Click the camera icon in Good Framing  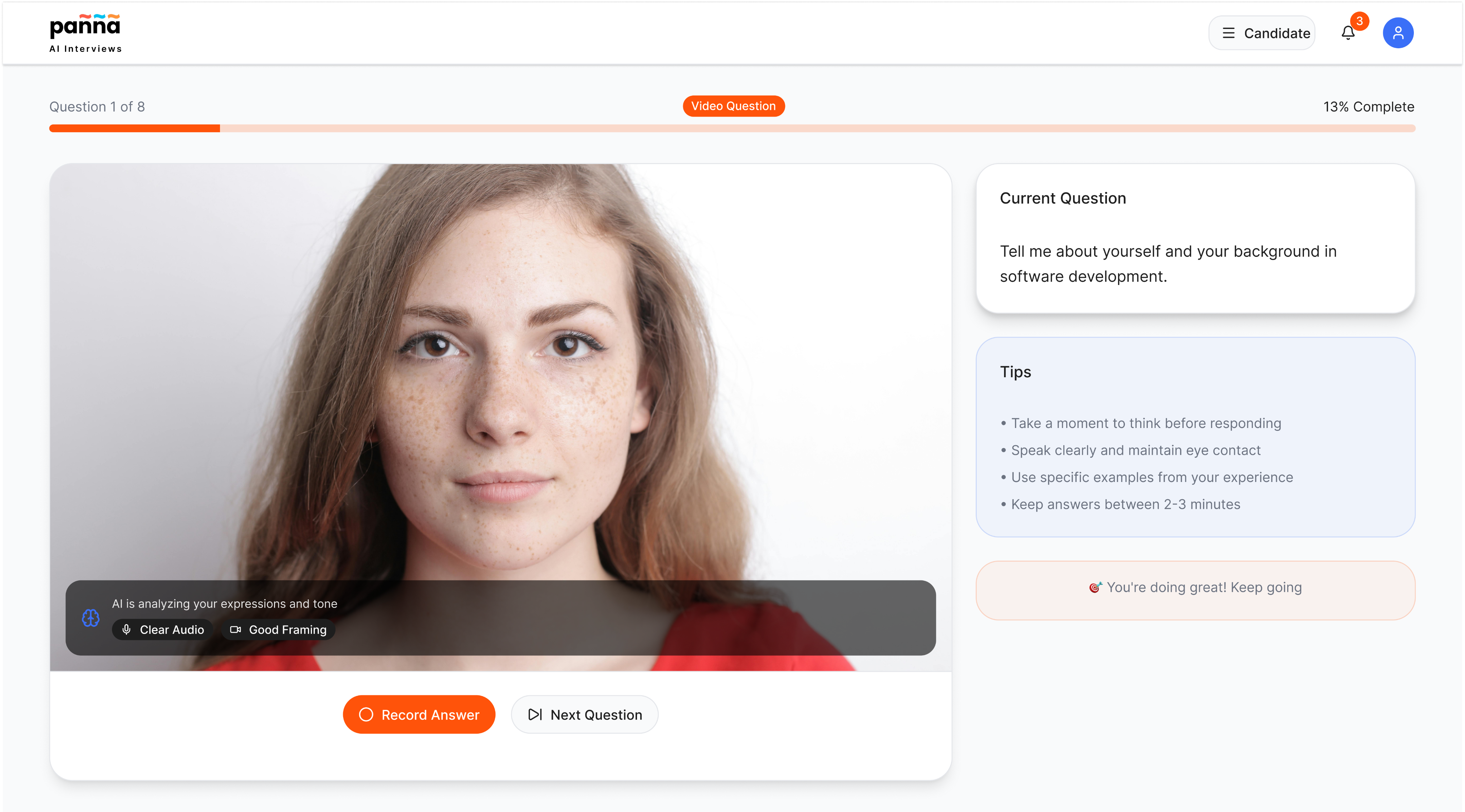coord(235,630)
